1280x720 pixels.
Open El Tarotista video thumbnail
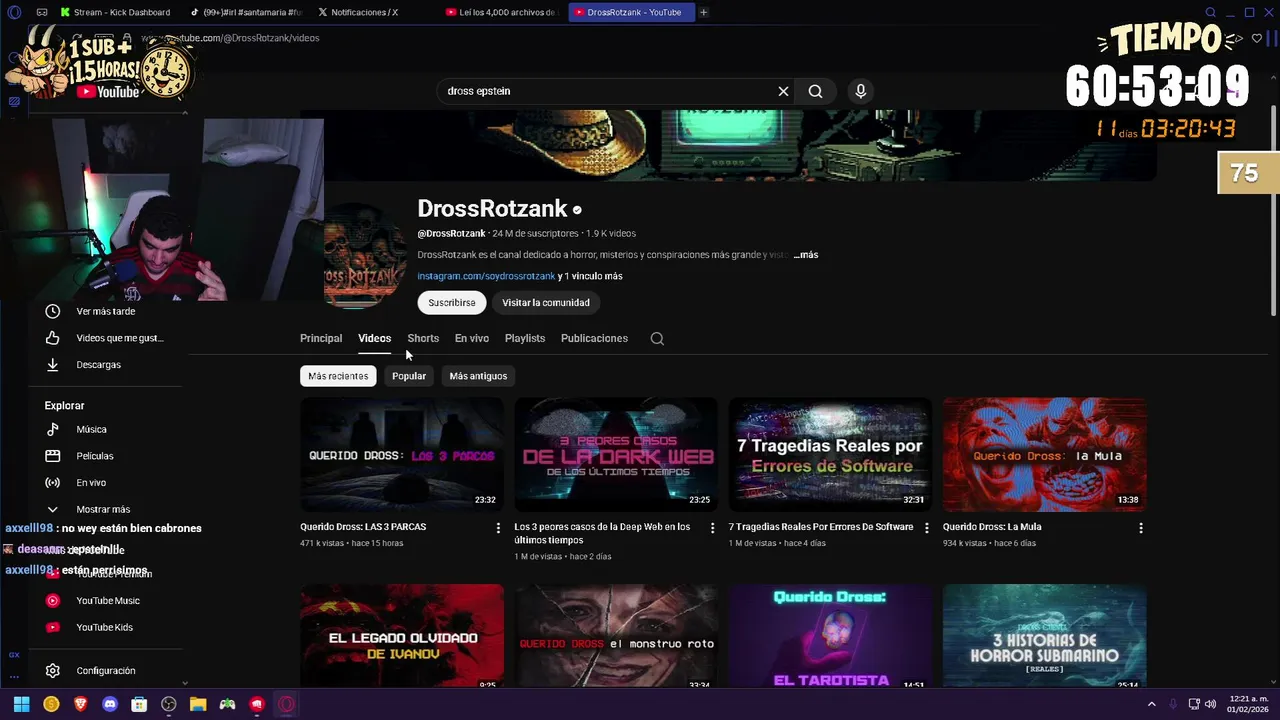830,638
